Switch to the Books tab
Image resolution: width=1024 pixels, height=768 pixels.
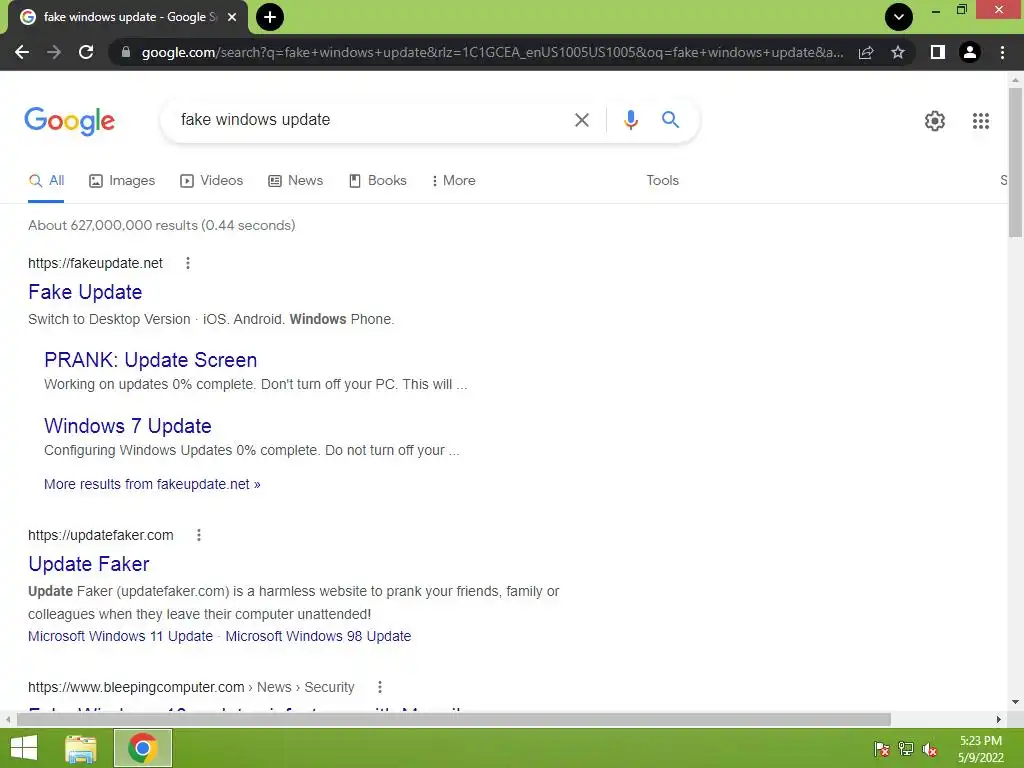(378, 181)
